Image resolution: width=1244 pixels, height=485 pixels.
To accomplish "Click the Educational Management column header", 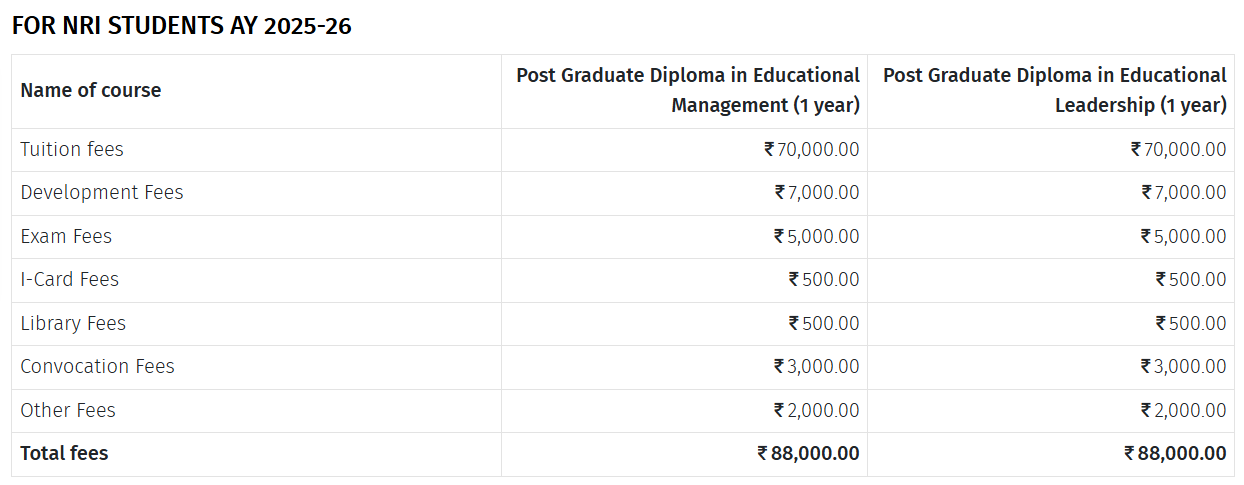I will click(688, 90).
